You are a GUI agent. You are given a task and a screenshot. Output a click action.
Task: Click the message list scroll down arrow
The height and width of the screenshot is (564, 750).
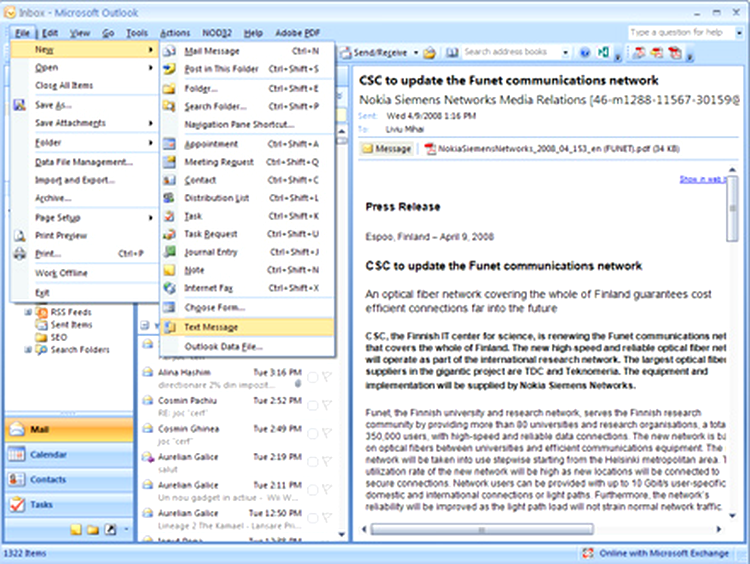pos(342,534)
